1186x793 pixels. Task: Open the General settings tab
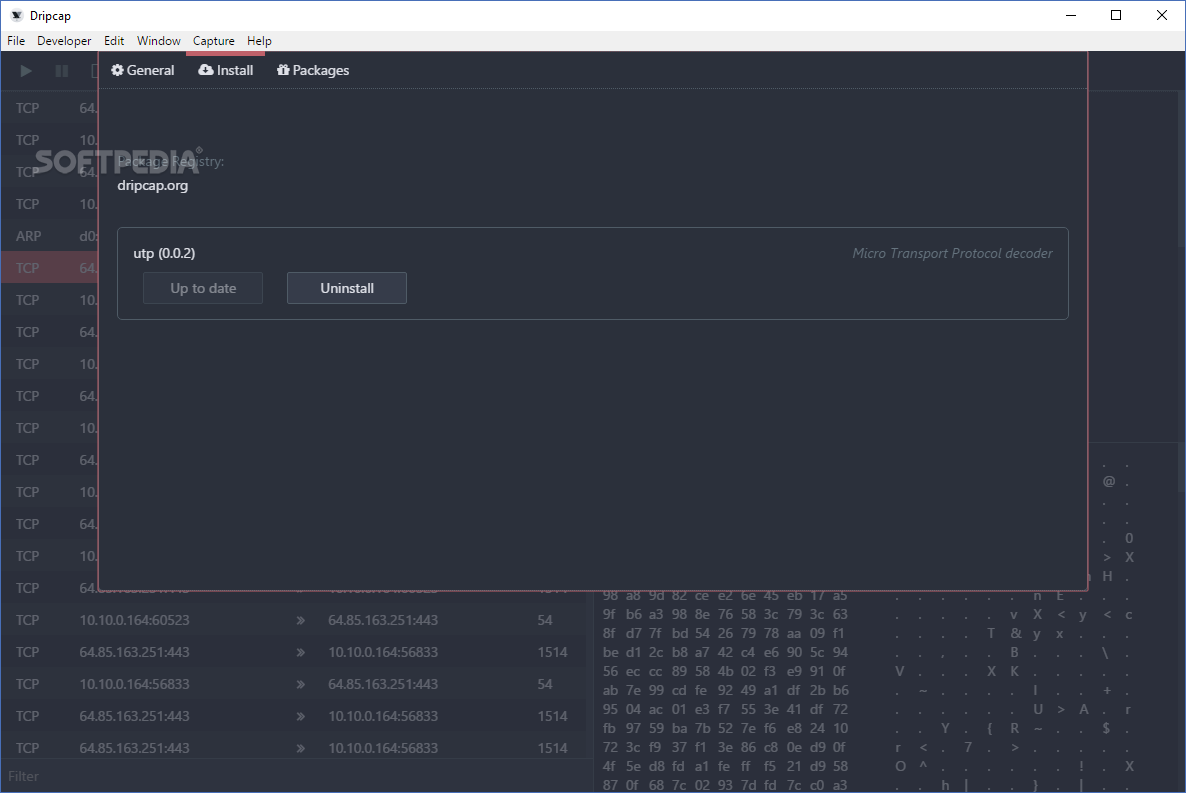tap(143, 70)
